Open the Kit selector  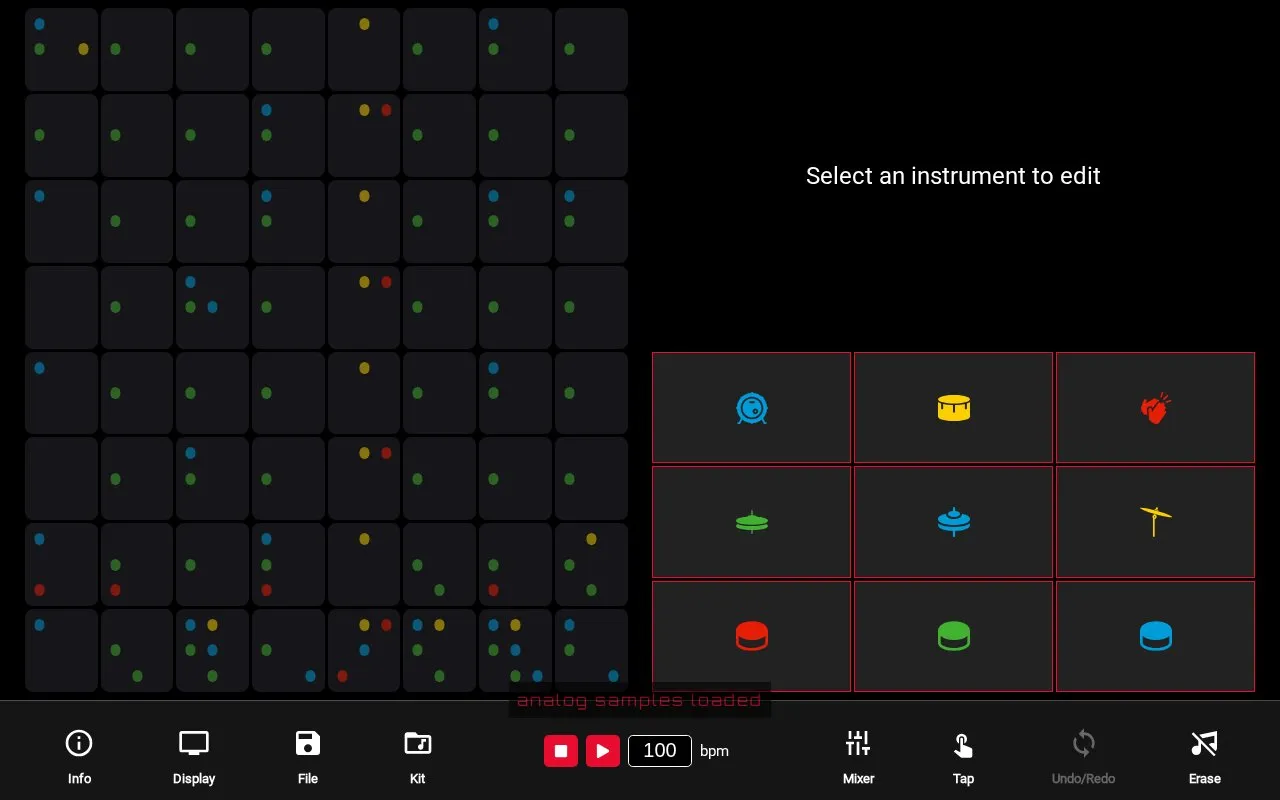[418, 756]
